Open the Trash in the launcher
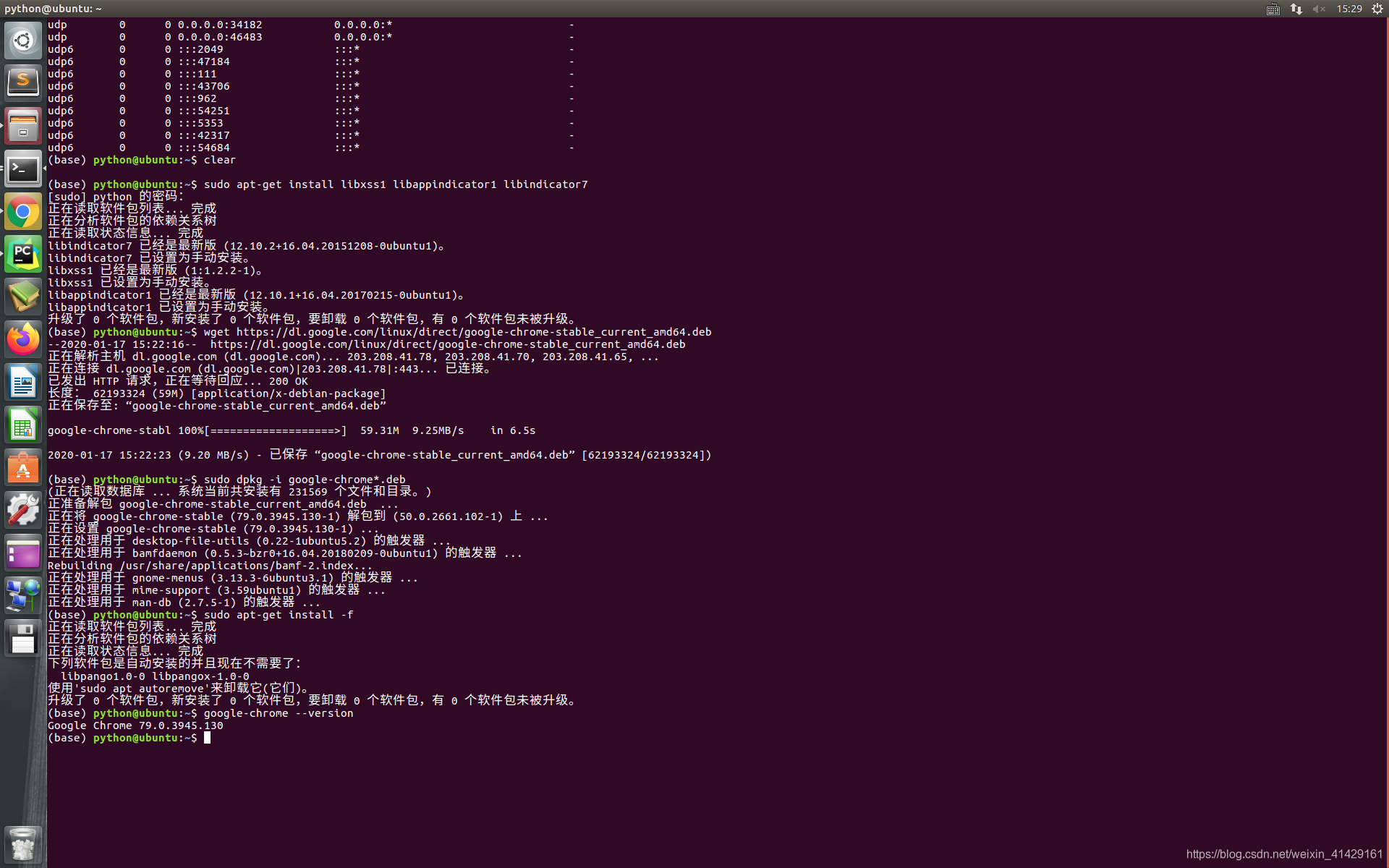Viewport: 1389px width, 868px height. 23,843
